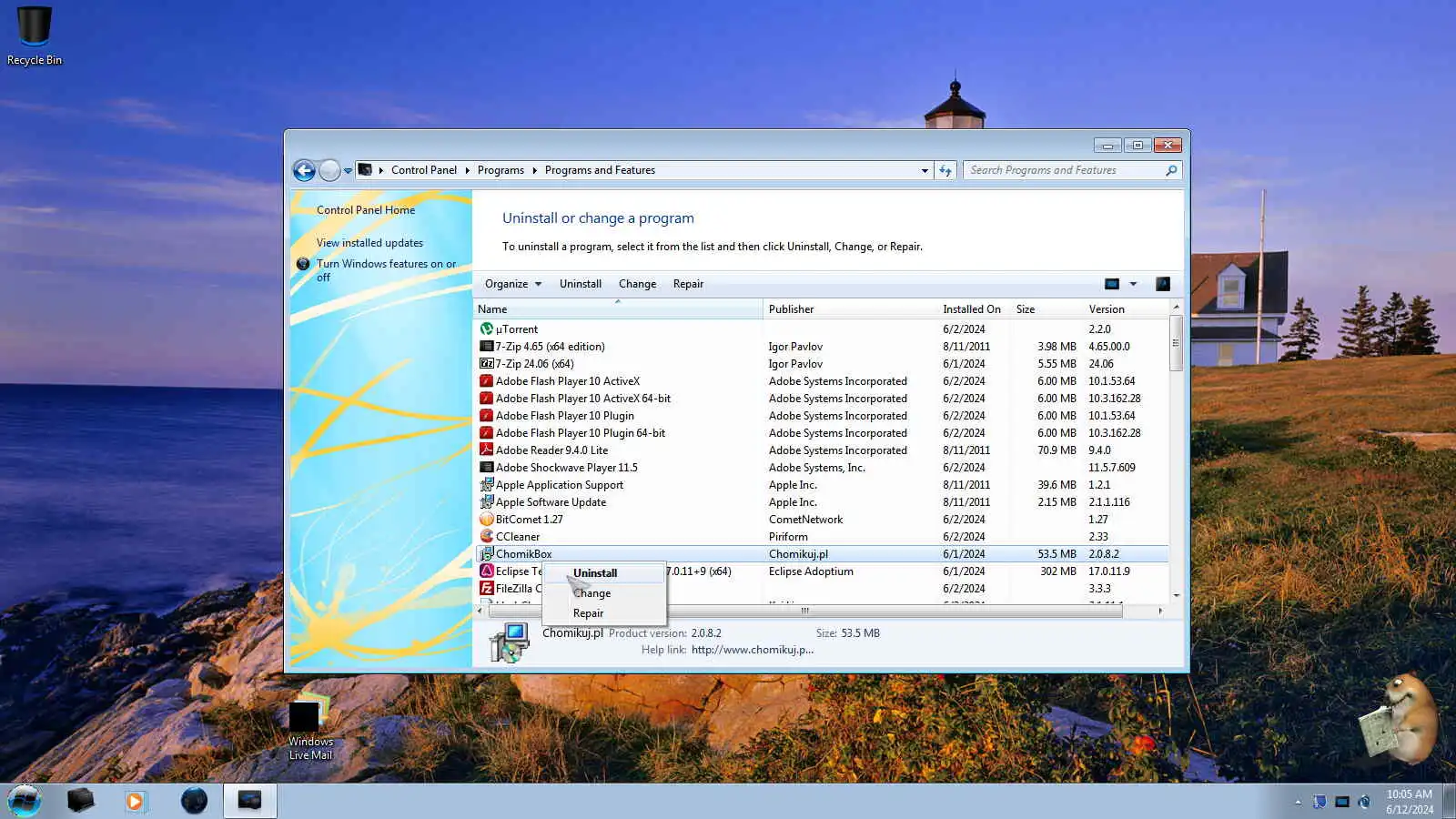Click the FileZilla program icon

(487, 589)
